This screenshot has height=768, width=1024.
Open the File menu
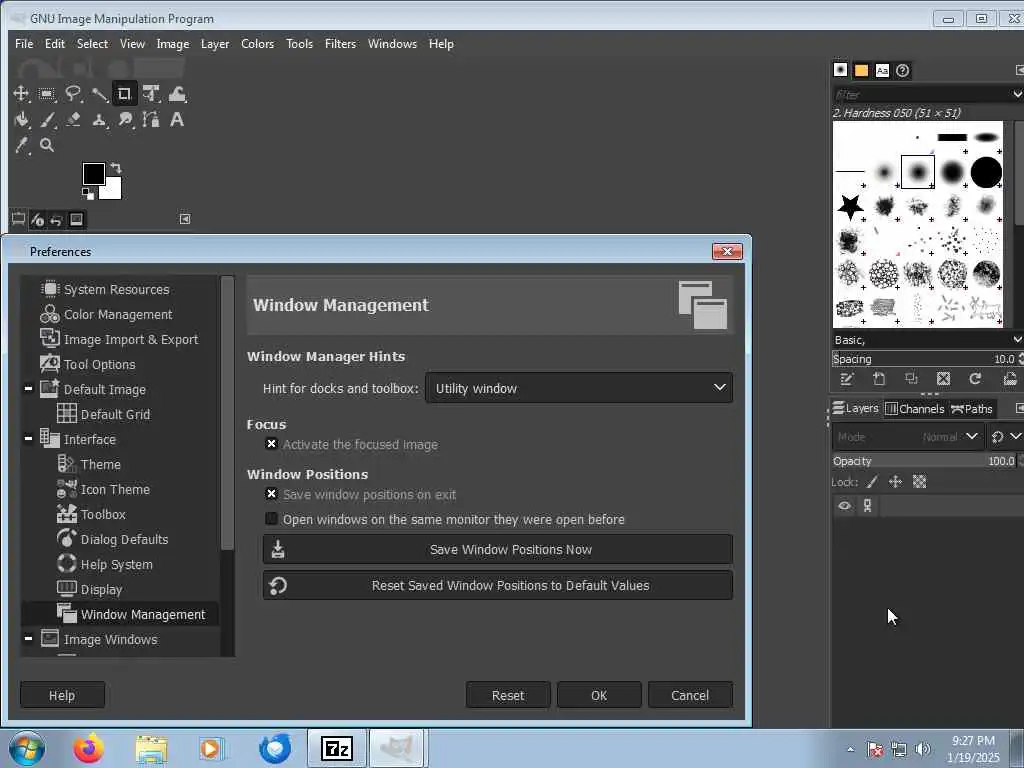pyautogui.click(x=24, y=44)
